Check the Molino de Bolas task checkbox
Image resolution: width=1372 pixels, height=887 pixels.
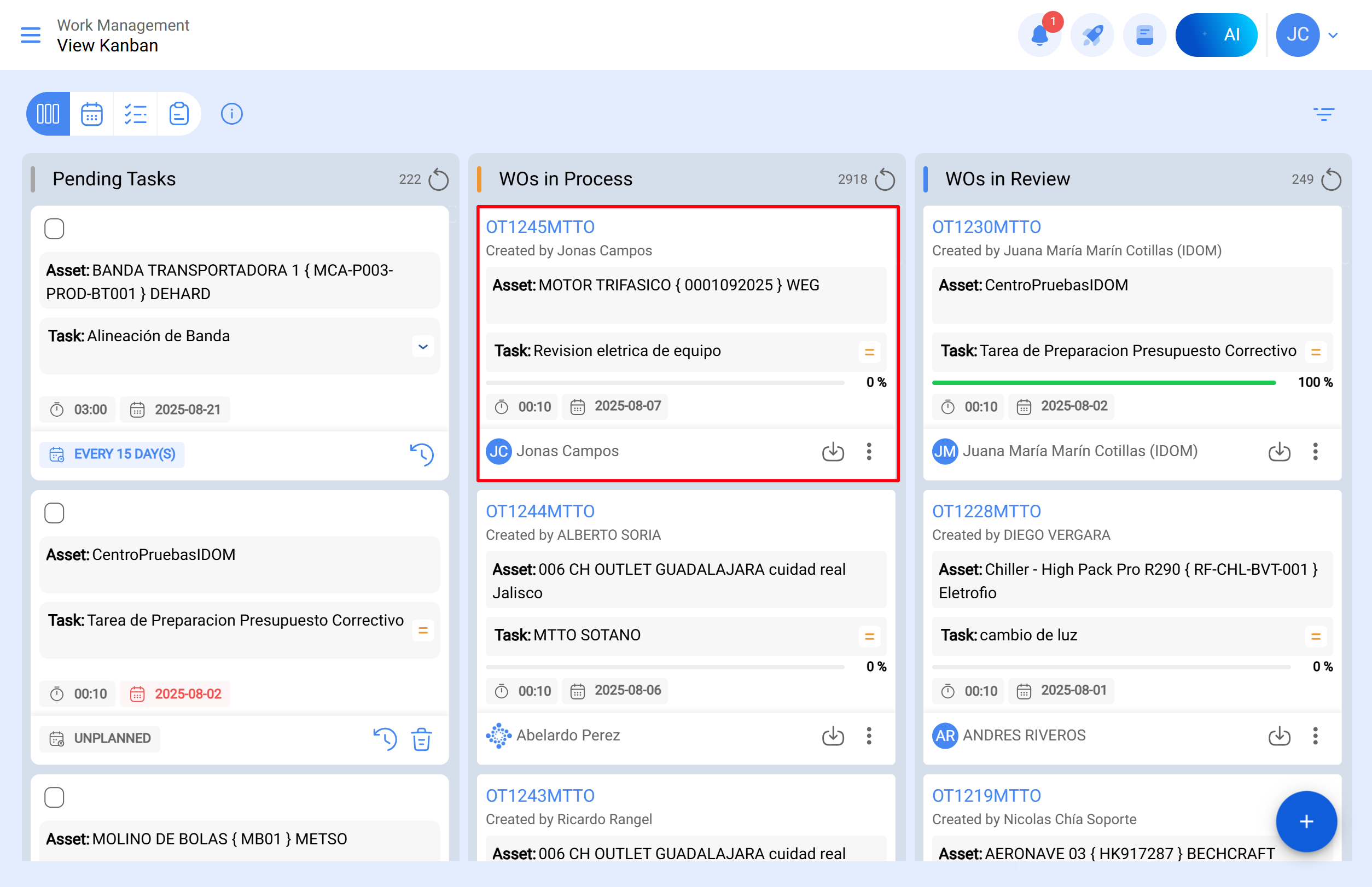tap(54, 797)
